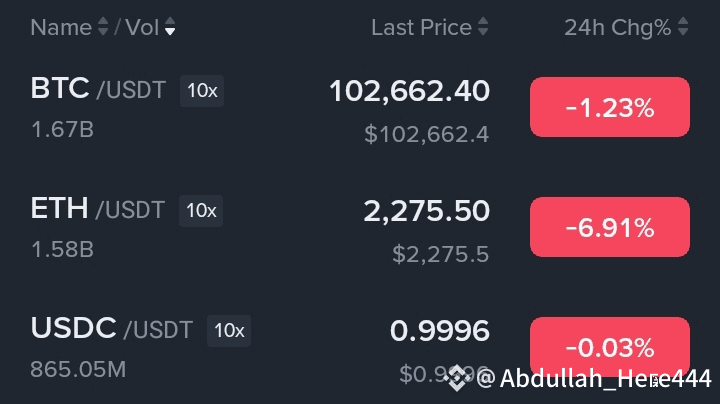
Task: Click the BTC 10x leverage badge
Action: 202,91
